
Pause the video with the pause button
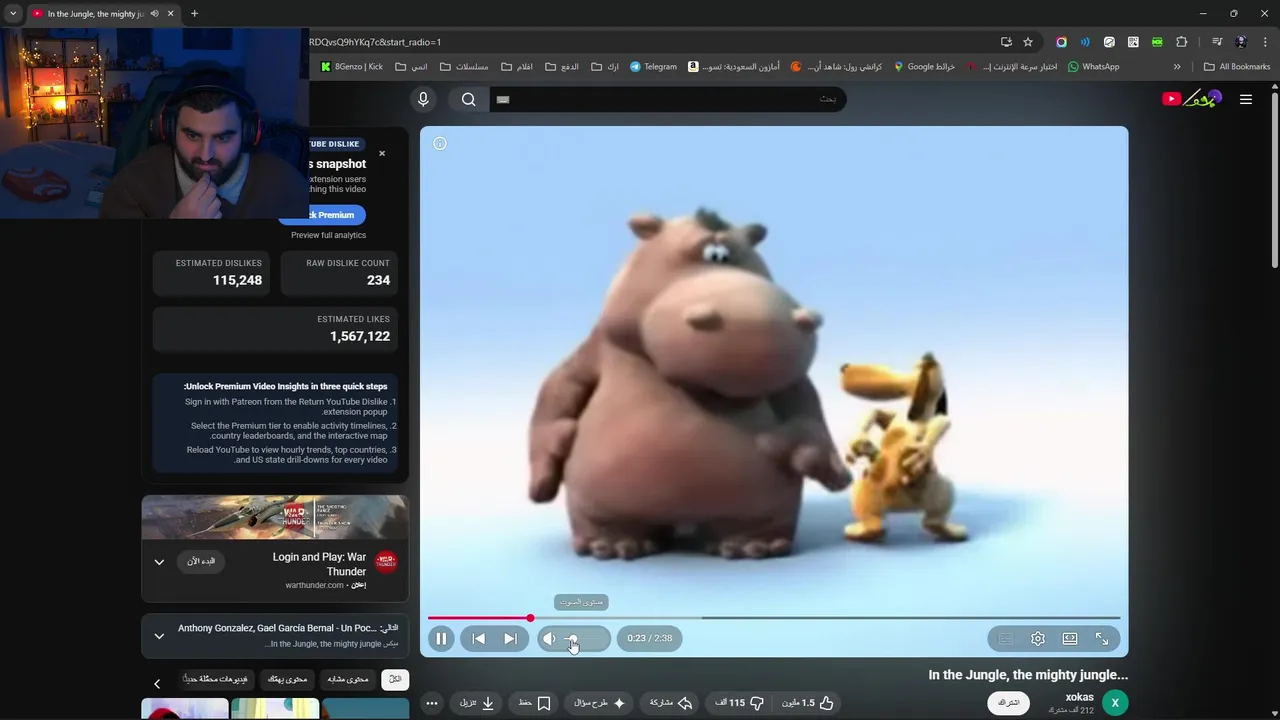(x=441, y=638)
